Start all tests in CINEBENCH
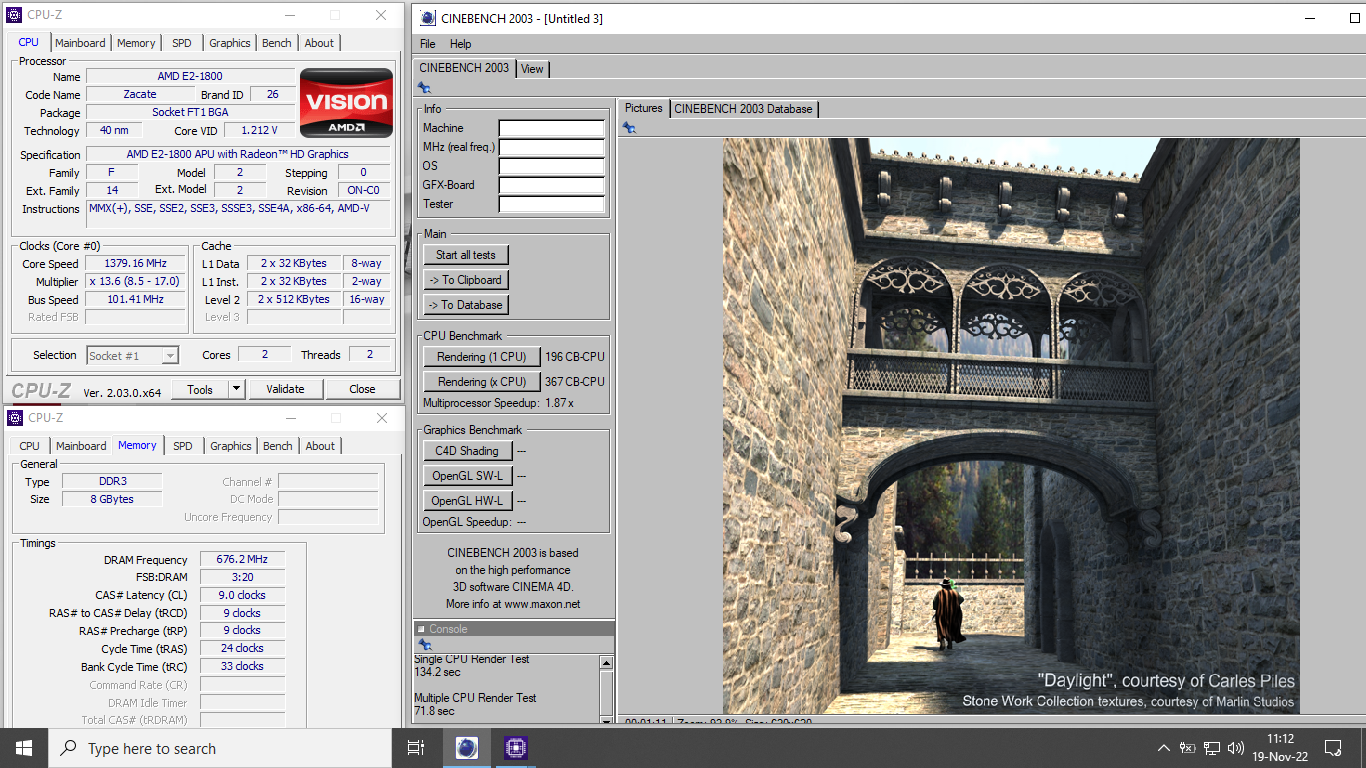Screen dimensions: 1366x768 466,255
